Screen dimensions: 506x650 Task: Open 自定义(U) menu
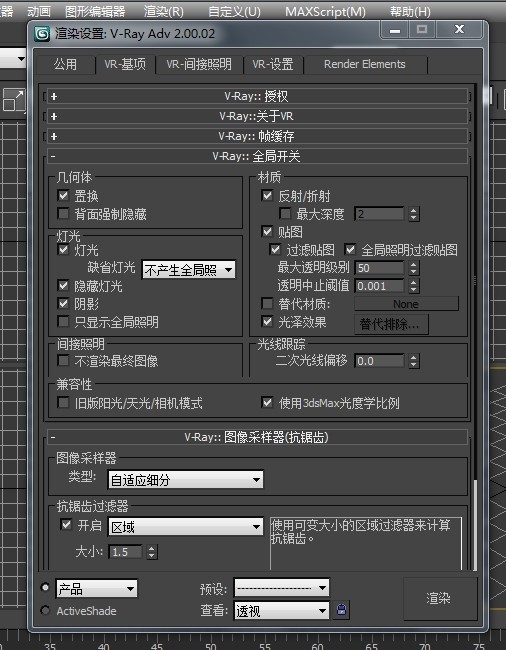(x=234, y=11)
